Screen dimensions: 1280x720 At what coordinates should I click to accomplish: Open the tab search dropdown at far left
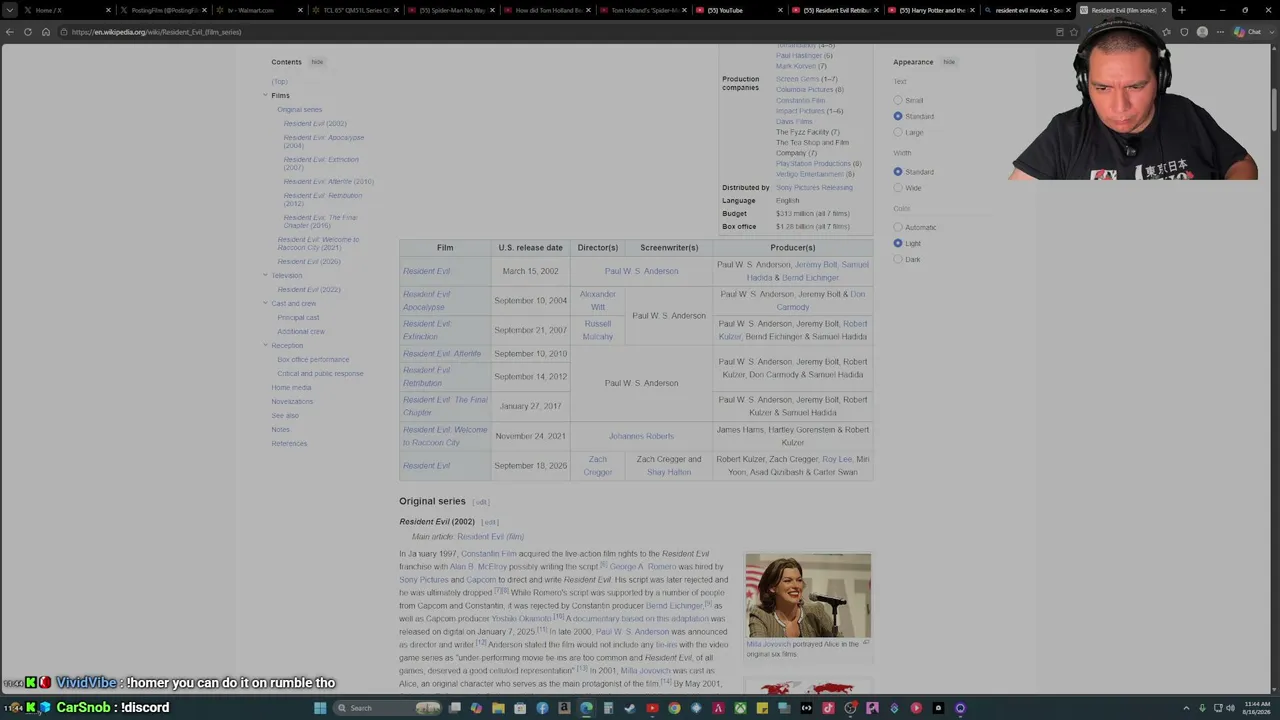pyautogui.click(x=9, y=10)
